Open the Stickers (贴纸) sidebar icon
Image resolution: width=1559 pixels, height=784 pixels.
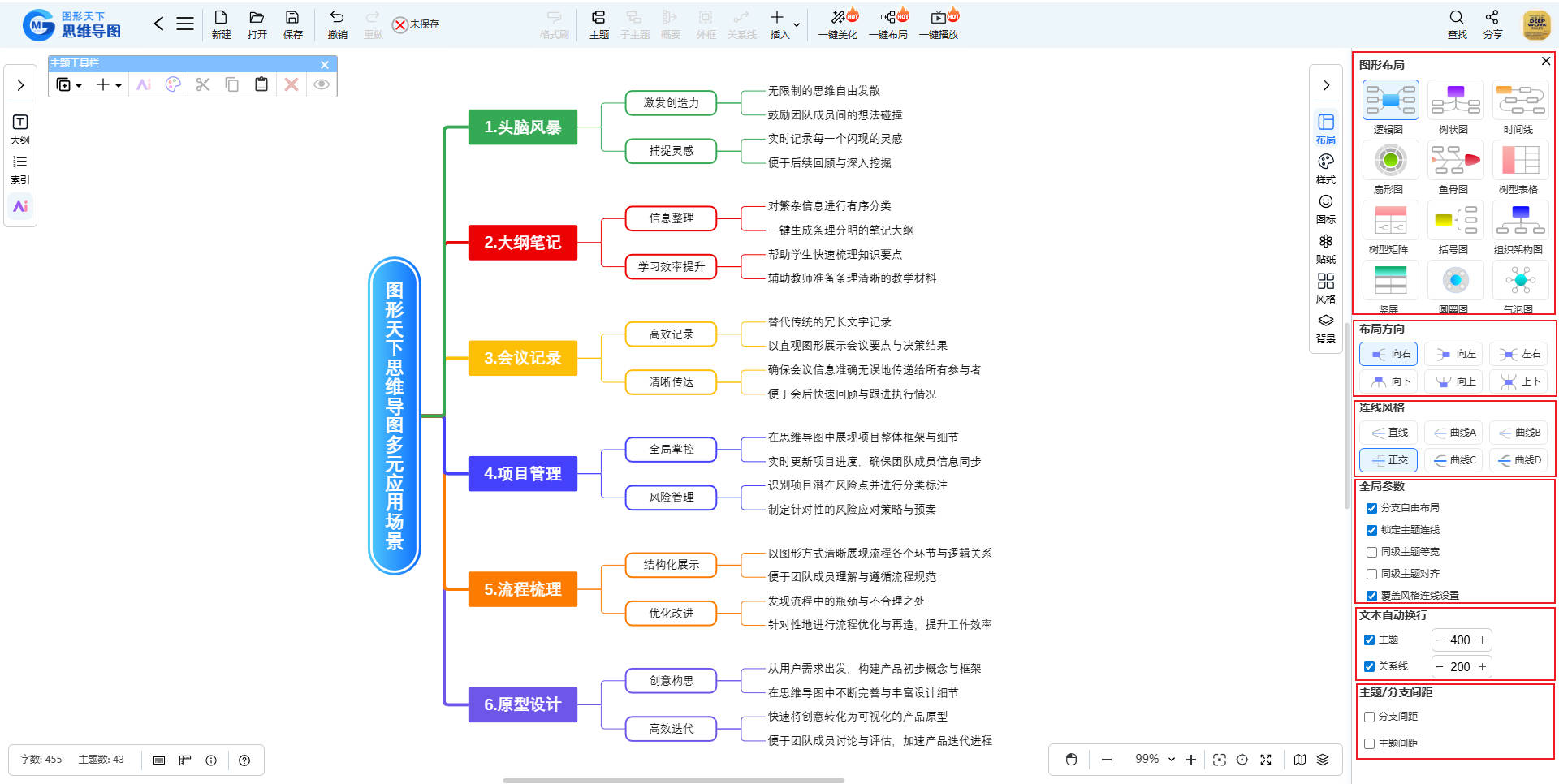pyautogui.click(x=1326, y=242)
